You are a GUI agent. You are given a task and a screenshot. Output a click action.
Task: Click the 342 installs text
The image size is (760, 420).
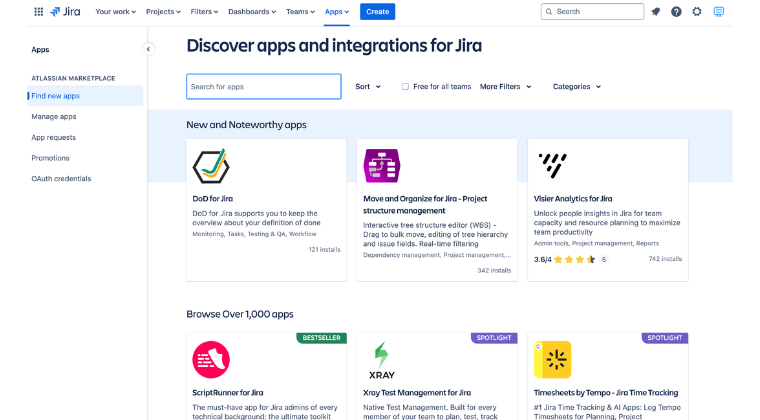494,270
